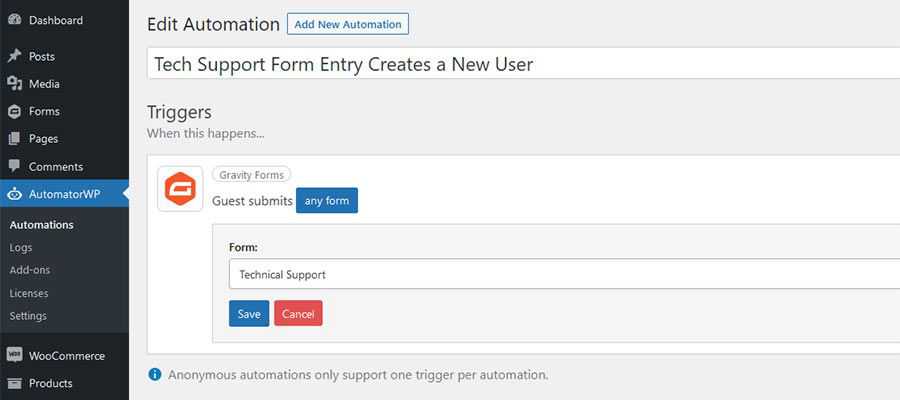The image size is (900, 400).
Task: Open the Logs submenu item
Action: click(x=21, y=247)
